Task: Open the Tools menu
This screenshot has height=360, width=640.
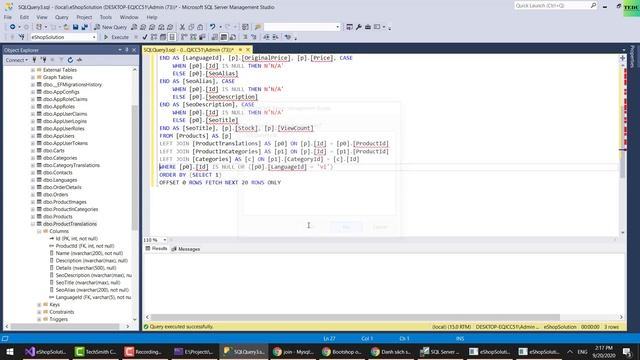Action: [105, 17]
